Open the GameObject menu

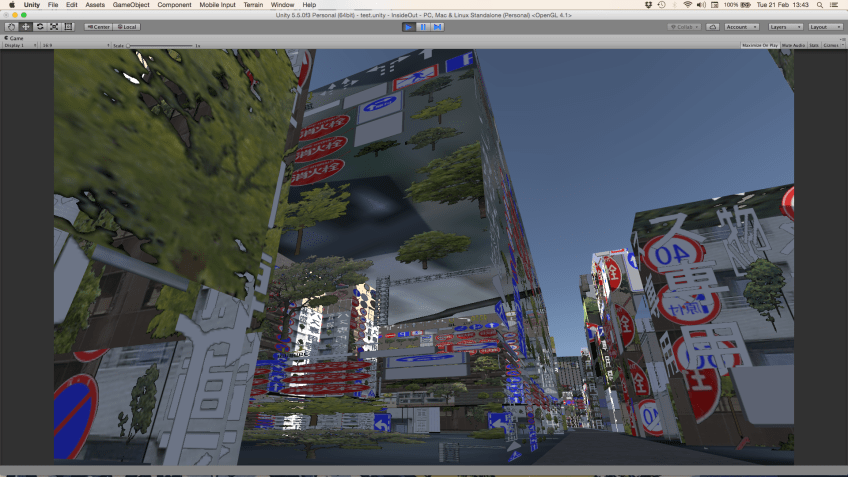130,5
